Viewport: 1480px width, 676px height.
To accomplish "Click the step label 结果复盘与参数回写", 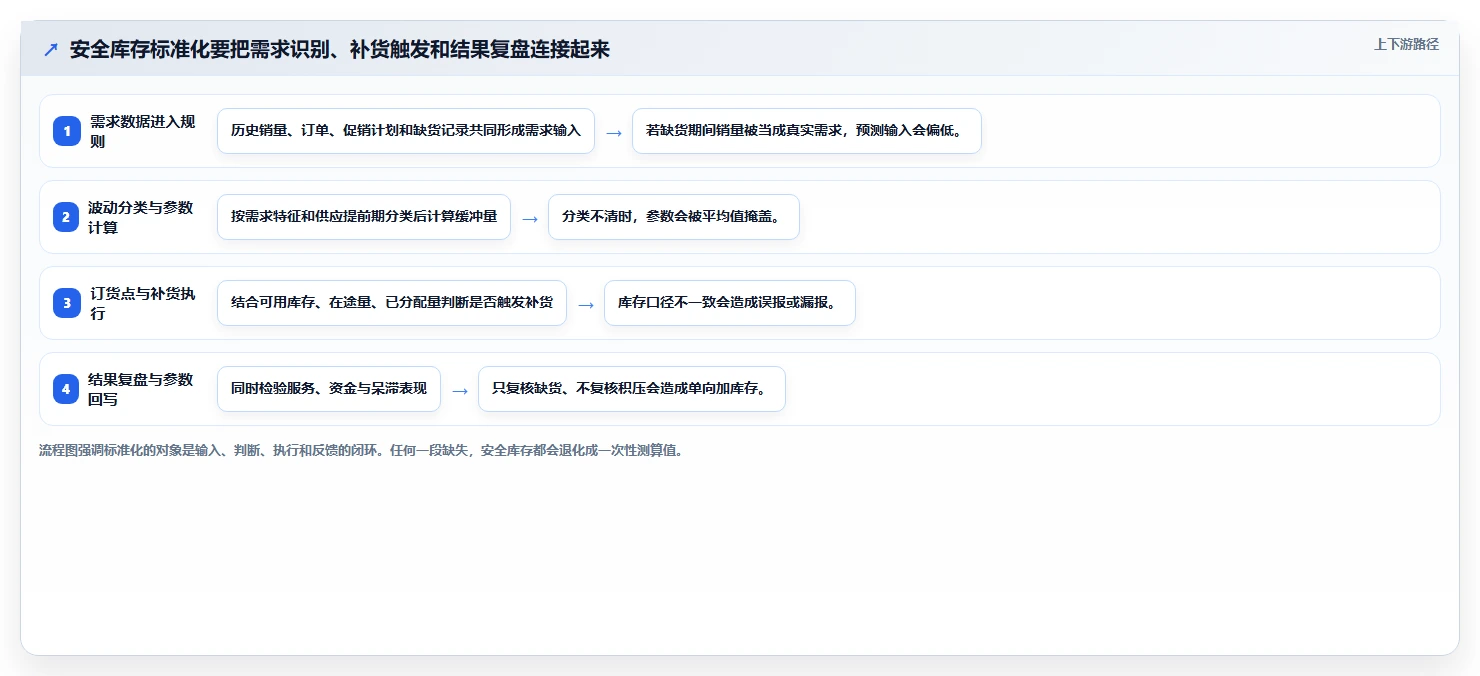I will pos(142,389).
